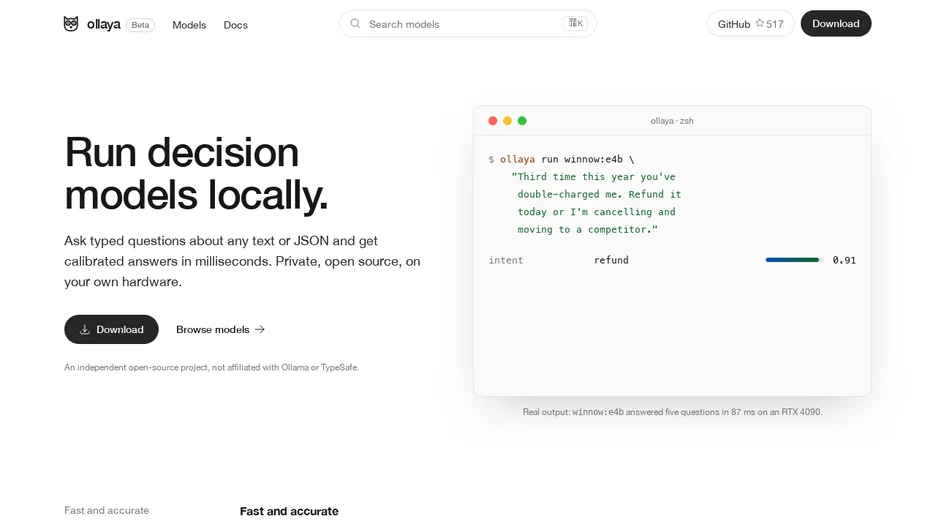Open the ollaya home link text
Screen dimensions: 936x527
[103, 24]
